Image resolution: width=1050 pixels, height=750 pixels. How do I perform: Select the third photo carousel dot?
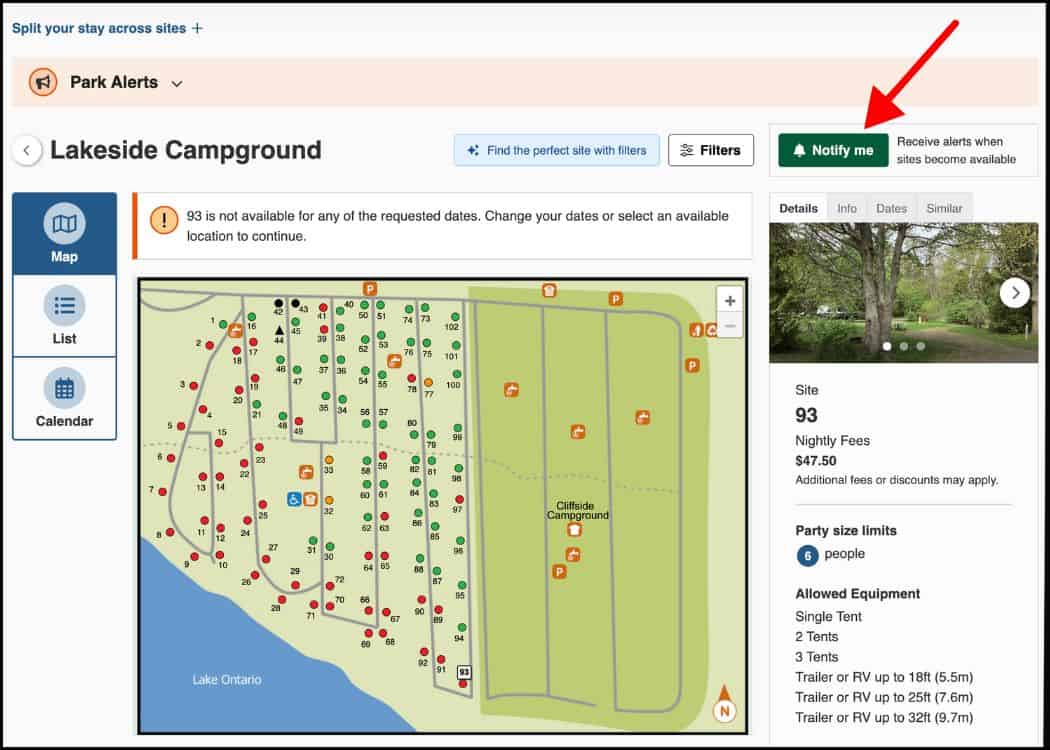click(x=921, y=346)
